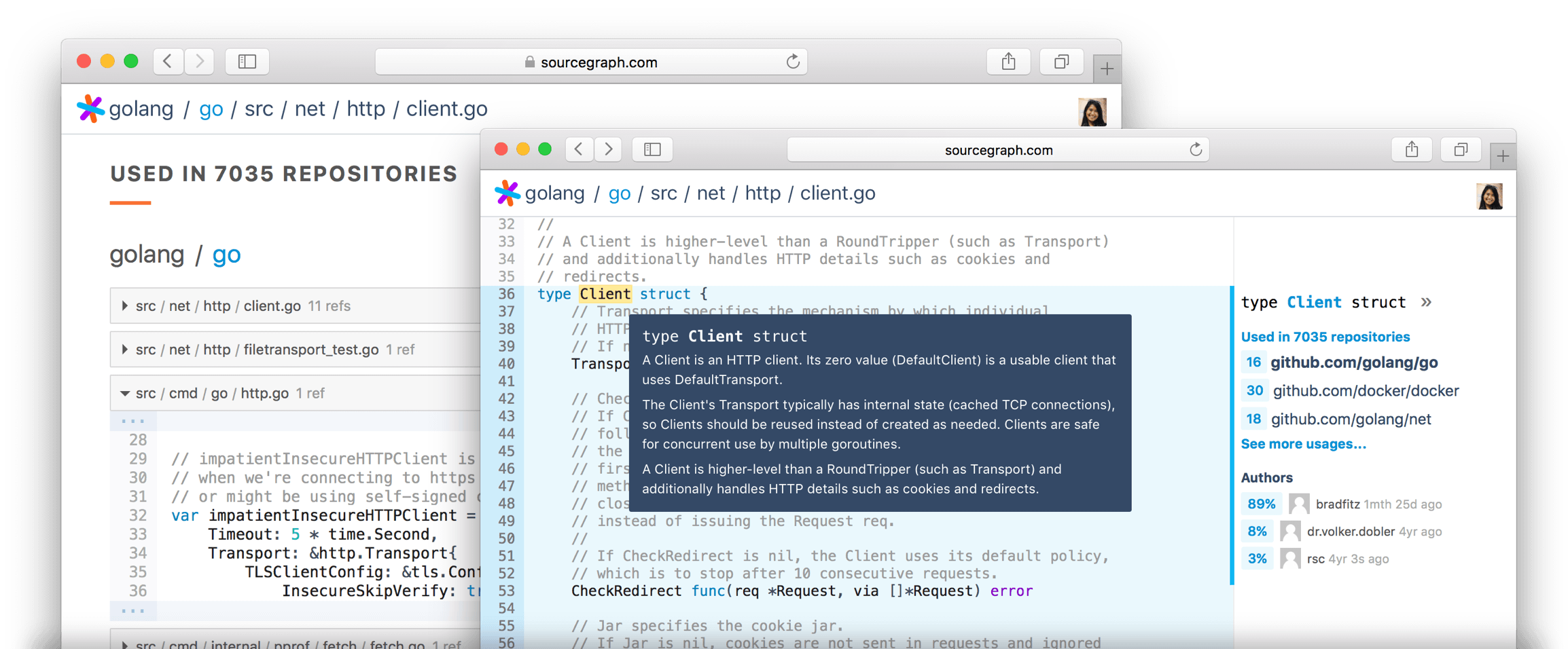Expand hidden lines above line 28
Screen dimensions: 1568x649
tap(133, 421)
